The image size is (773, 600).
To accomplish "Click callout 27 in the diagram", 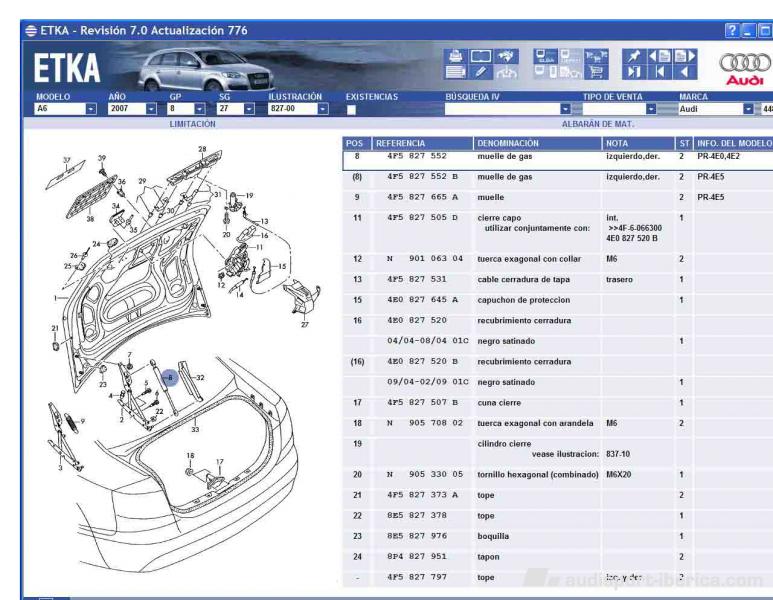I will 305,324.
